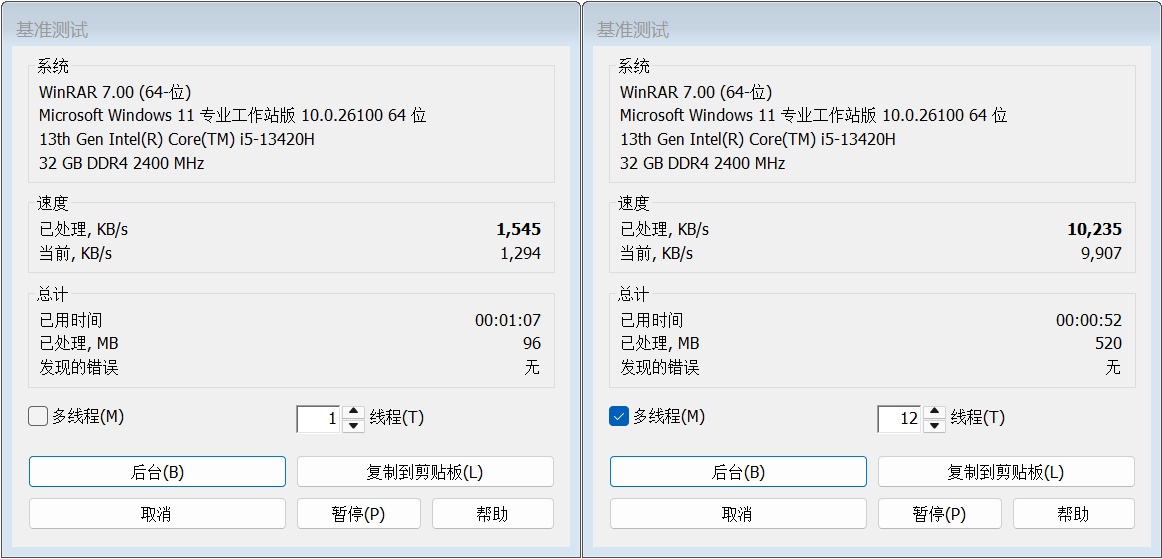
Task: Click the thread count field showing 12
Action: pos(900,419)
